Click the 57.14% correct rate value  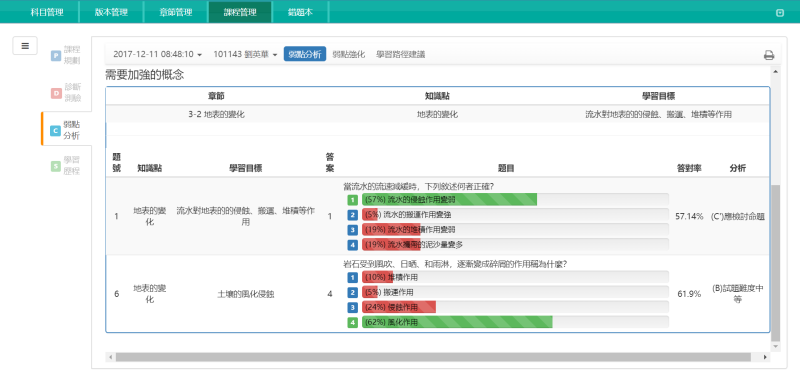pyautogui.click(x=689, y=216)
